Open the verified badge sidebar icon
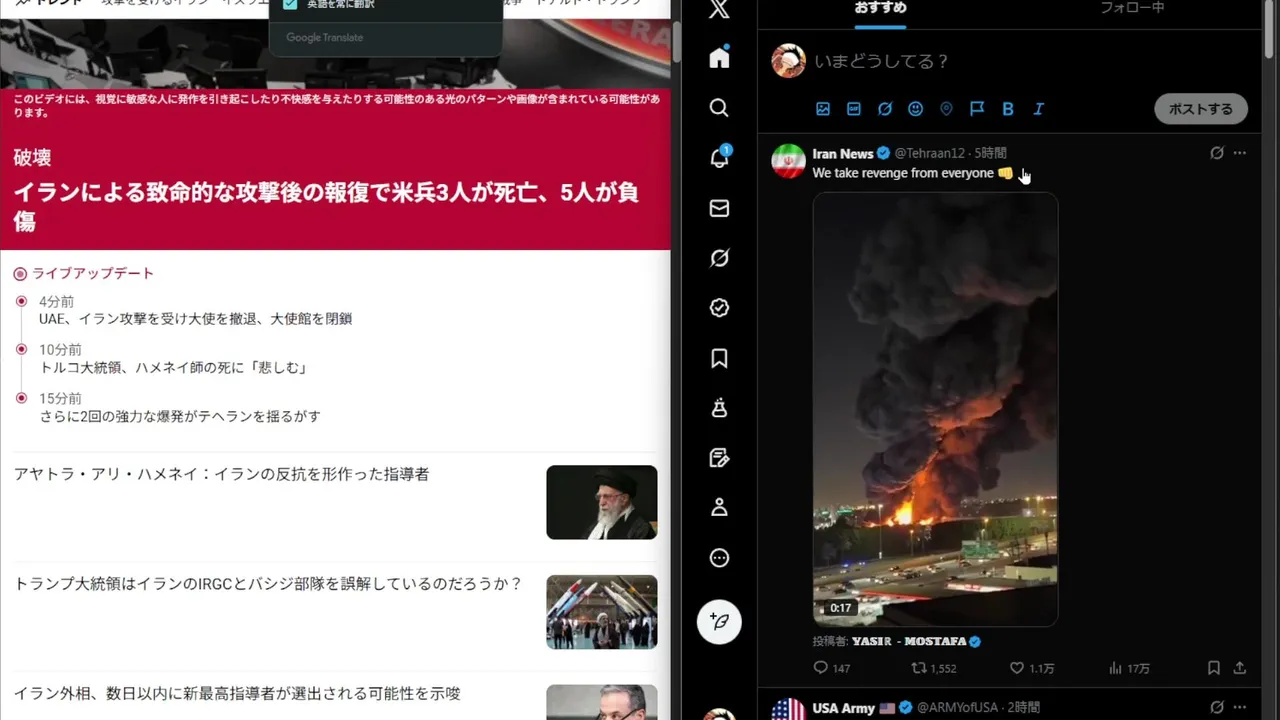 tap(719, 308)
